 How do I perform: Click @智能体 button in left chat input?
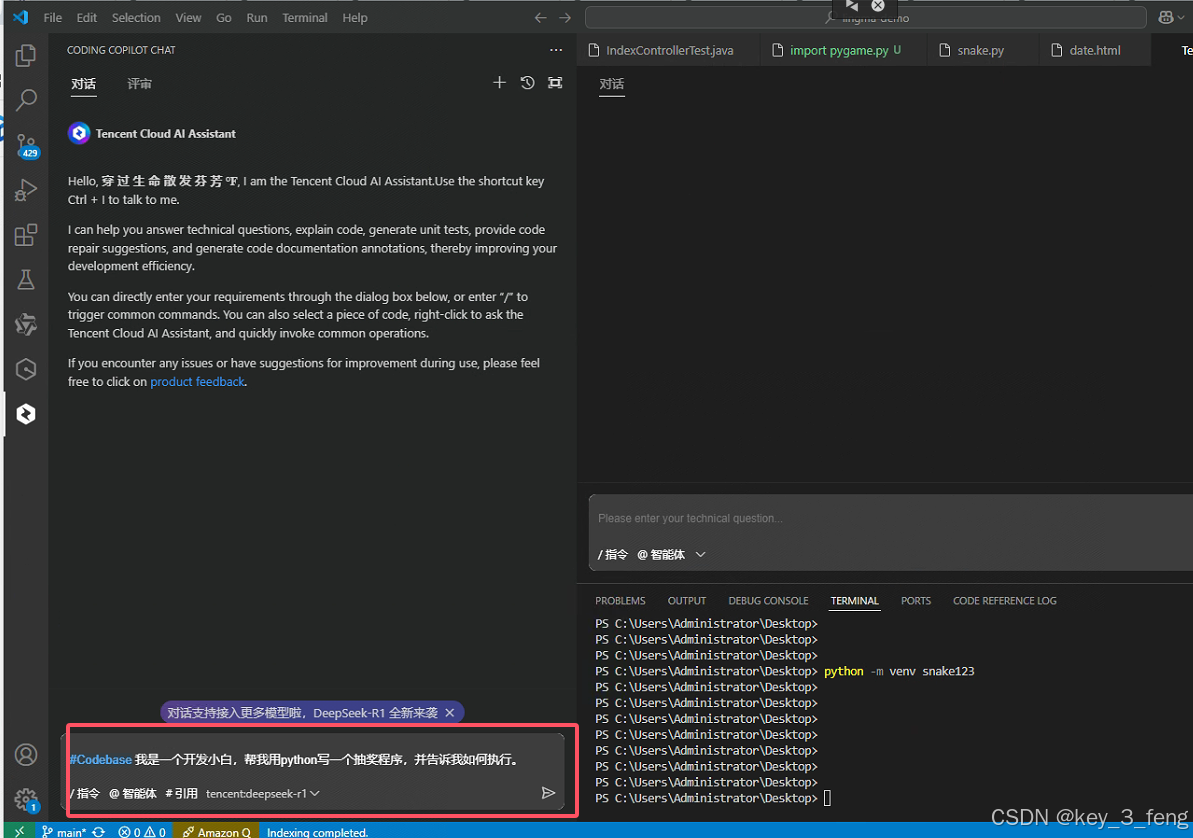tap(132, 793)
